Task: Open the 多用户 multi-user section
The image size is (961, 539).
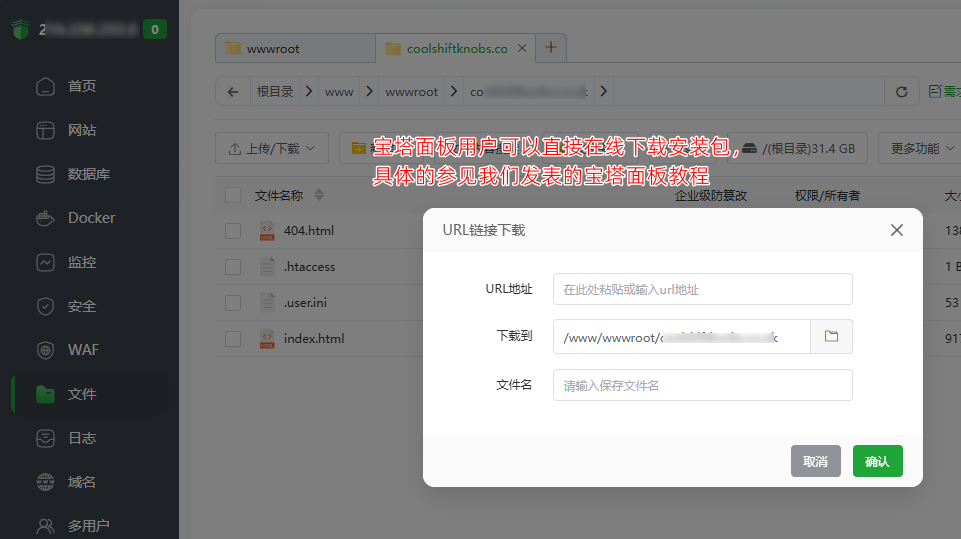Action: (91, 526)
